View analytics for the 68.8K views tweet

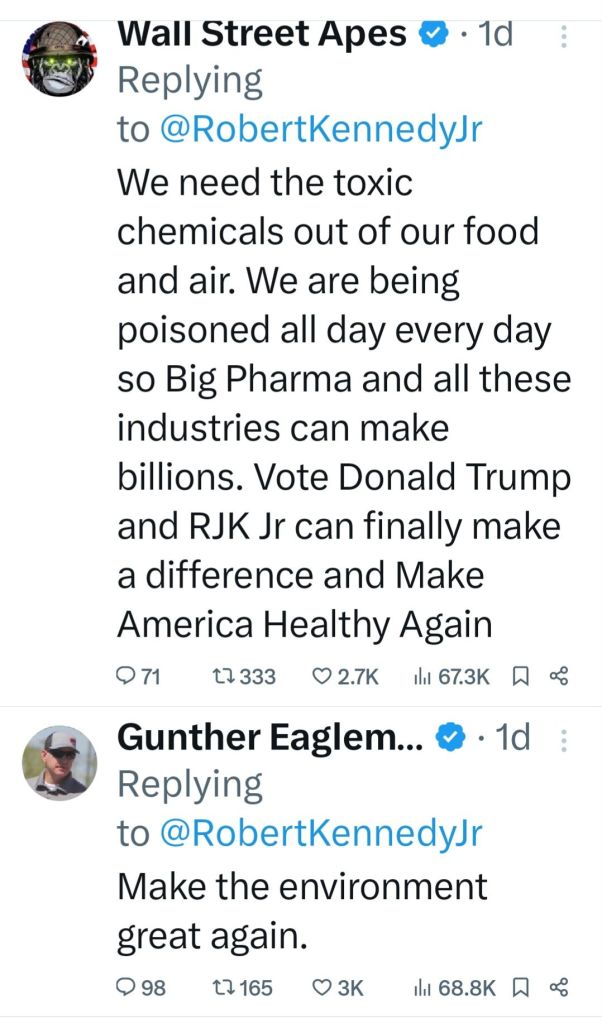coord(421,987)
